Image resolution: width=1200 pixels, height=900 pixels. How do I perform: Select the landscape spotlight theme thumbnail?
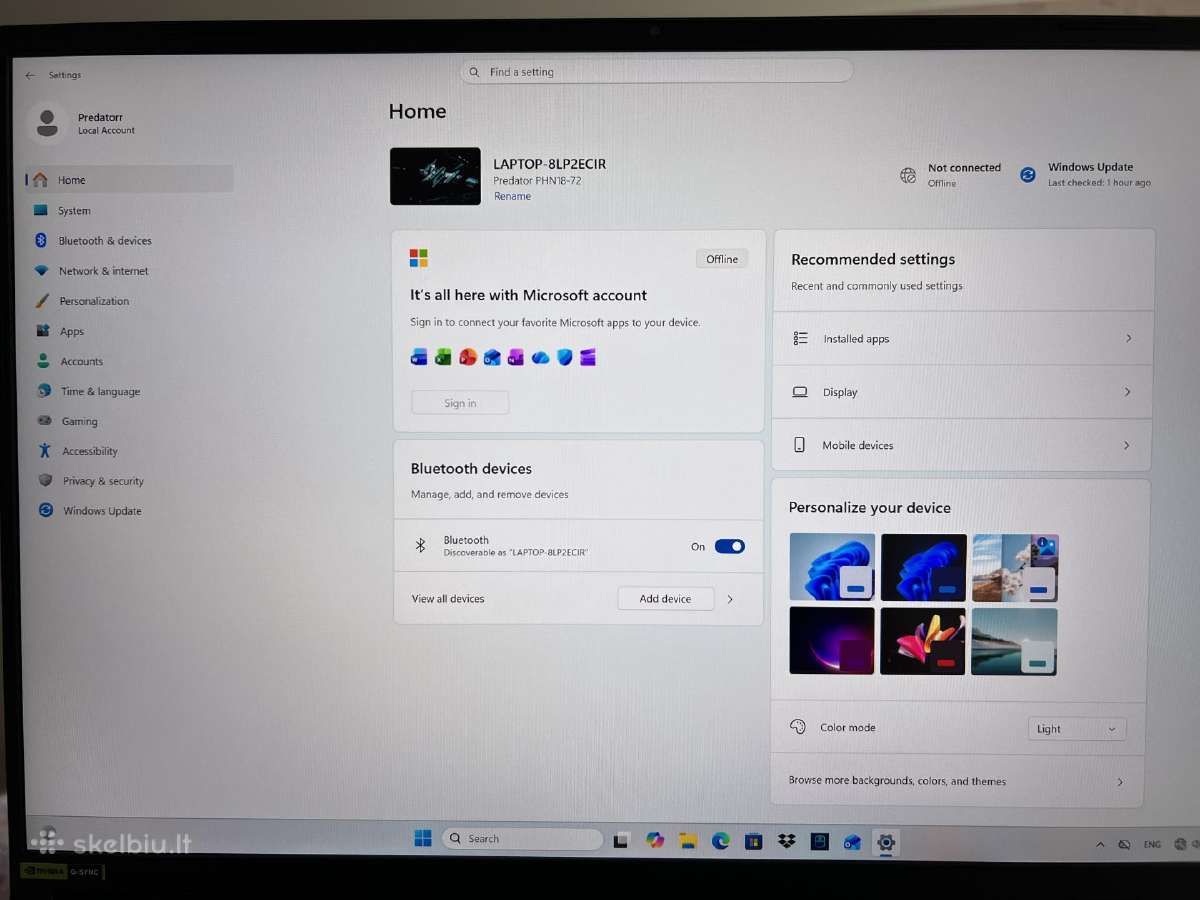pyautogui.click(x=1015, y=567)
